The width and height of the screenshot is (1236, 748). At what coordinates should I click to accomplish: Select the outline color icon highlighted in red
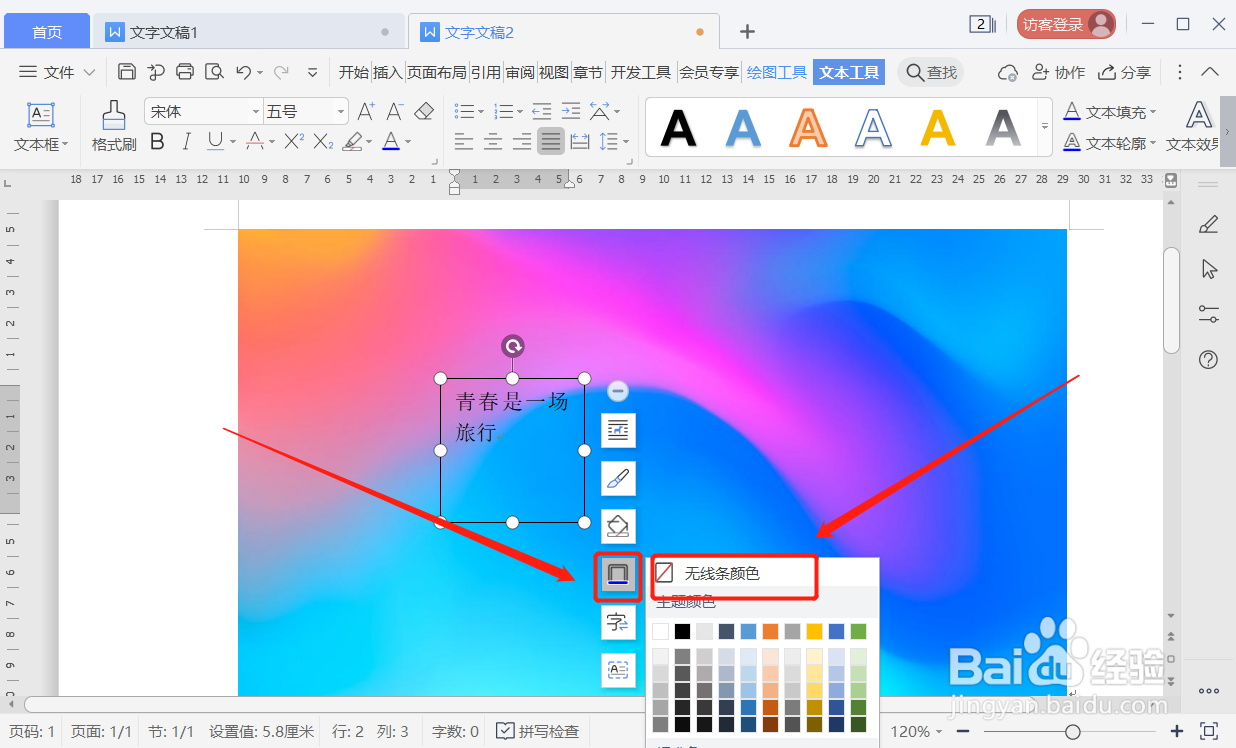click(617, 575)
